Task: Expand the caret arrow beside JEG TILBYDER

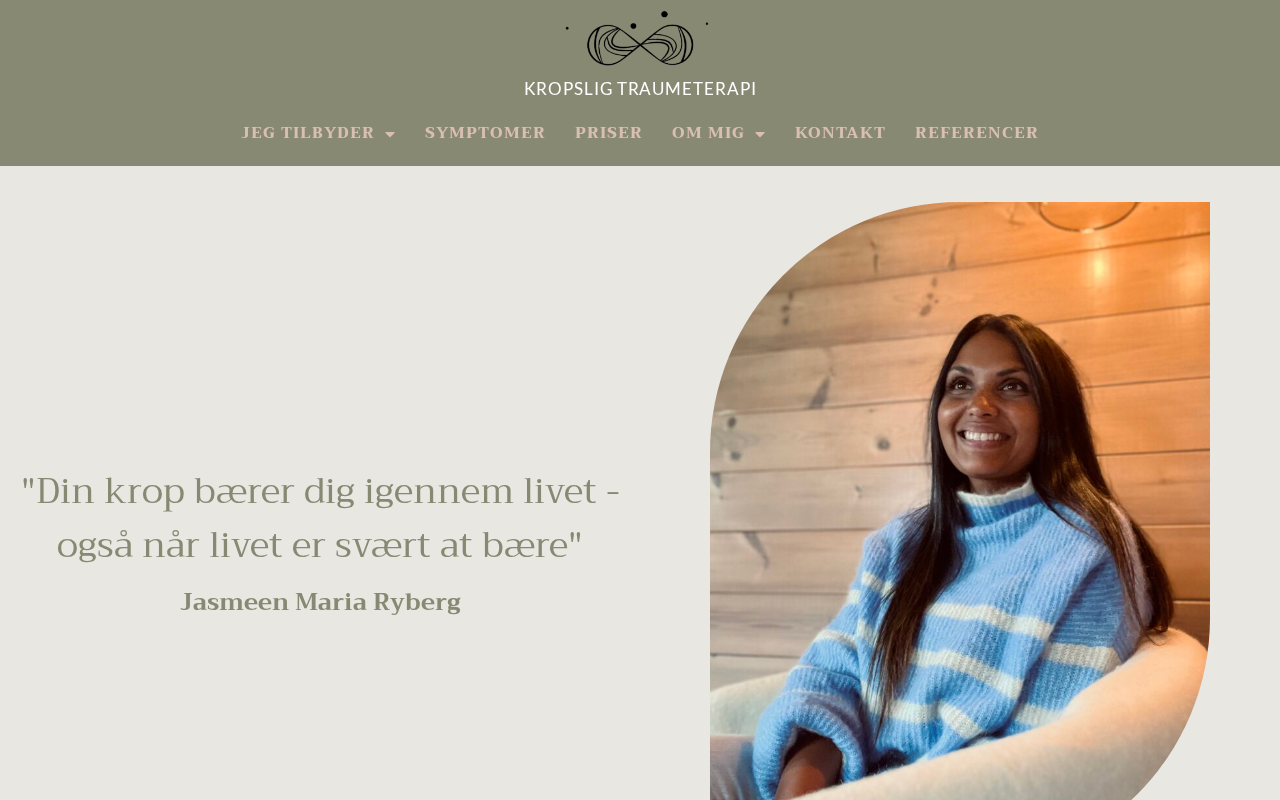Action: [x=390, y=134]
